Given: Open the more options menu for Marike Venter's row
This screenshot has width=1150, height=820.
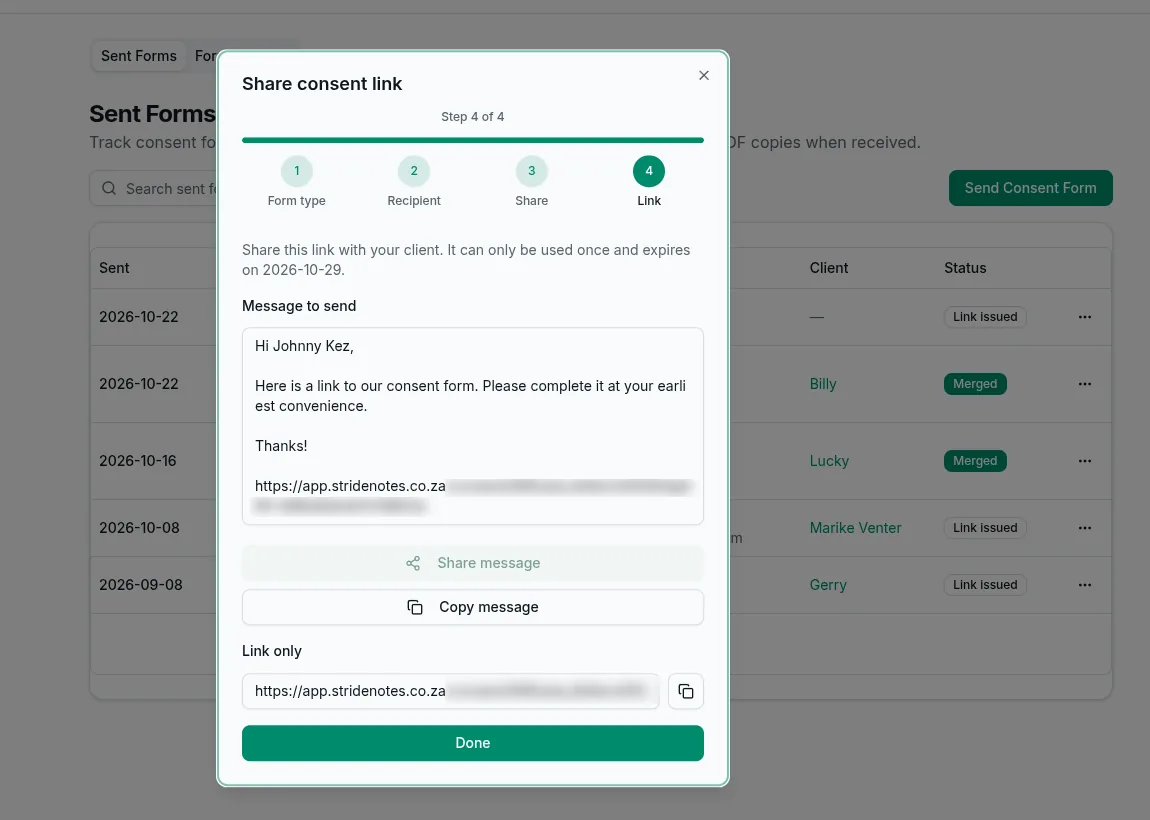Looking at the screenshot, I should click(1085, 527).
